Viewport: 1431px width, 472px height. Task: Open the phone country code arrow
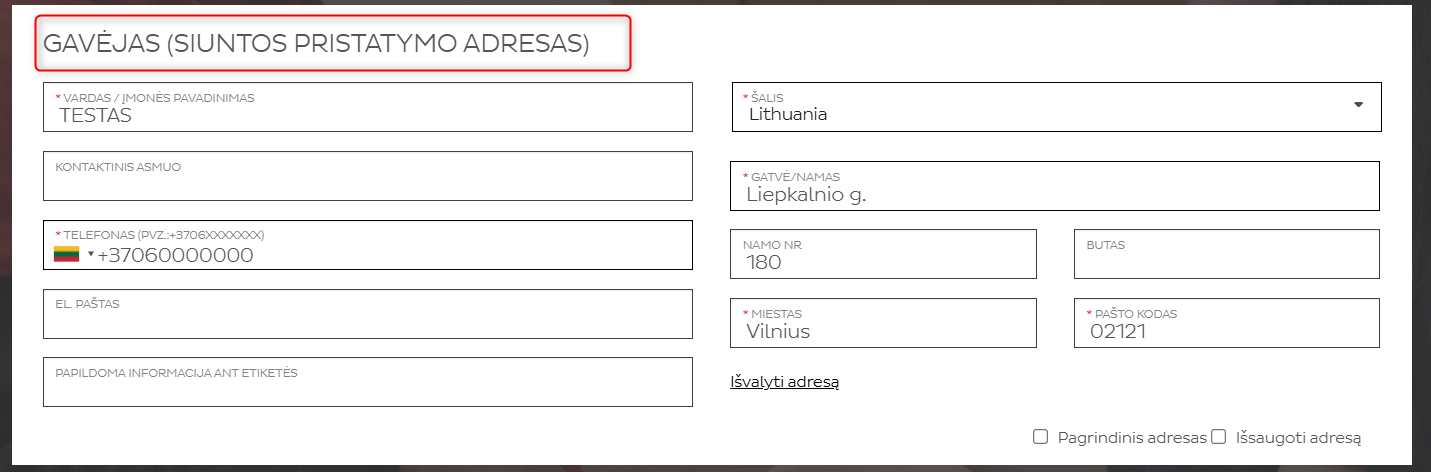(x=90, y=254)
